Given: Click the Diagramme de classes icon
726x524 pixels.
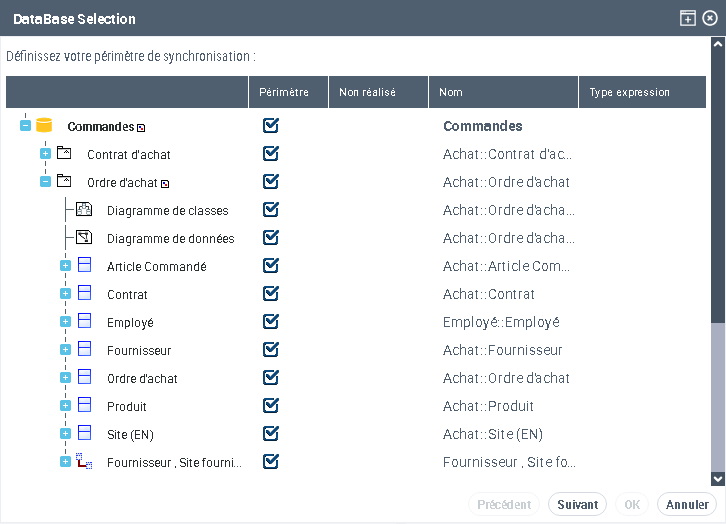Looking at the screenshot, I should (84, 210).
